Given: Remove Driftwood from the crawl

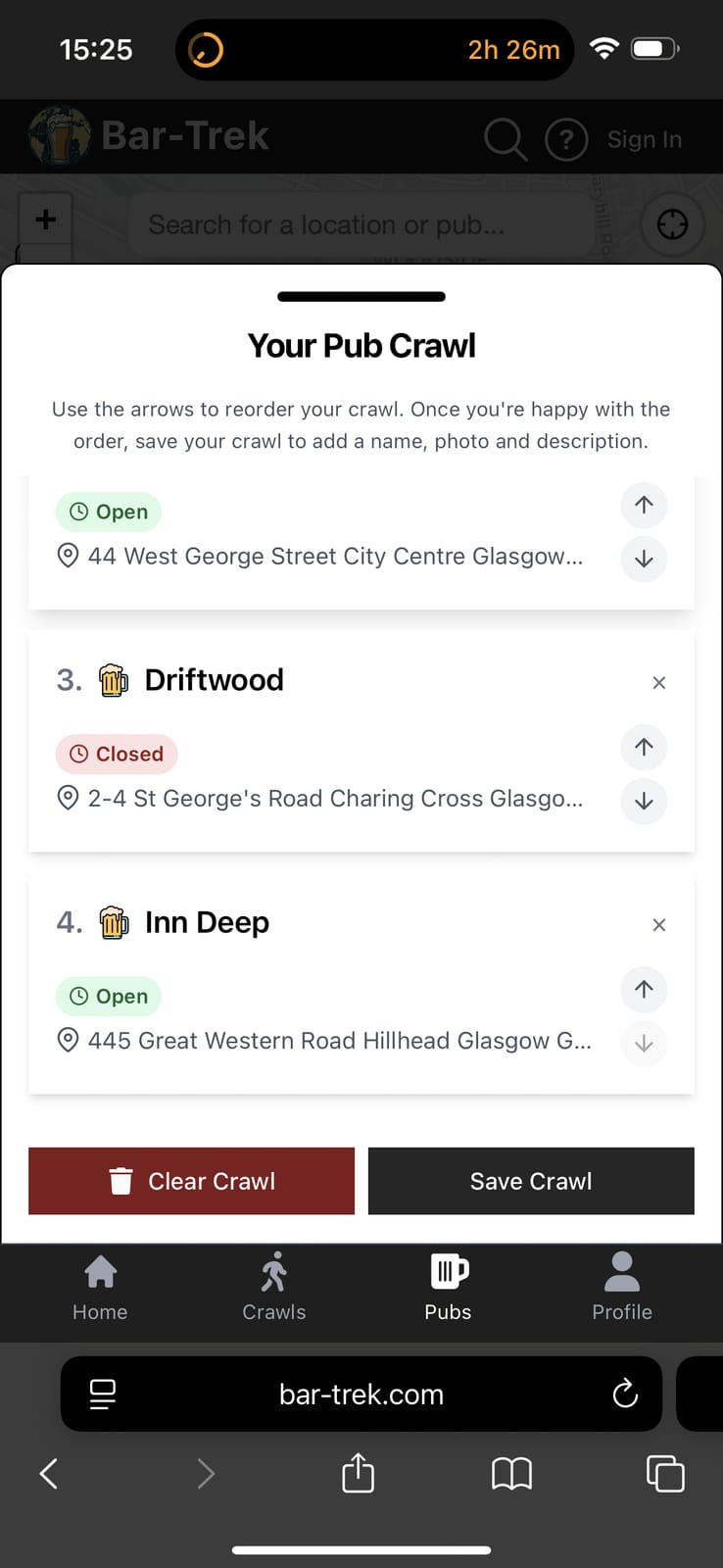Looking at the screenshot, I should point(659,682).
